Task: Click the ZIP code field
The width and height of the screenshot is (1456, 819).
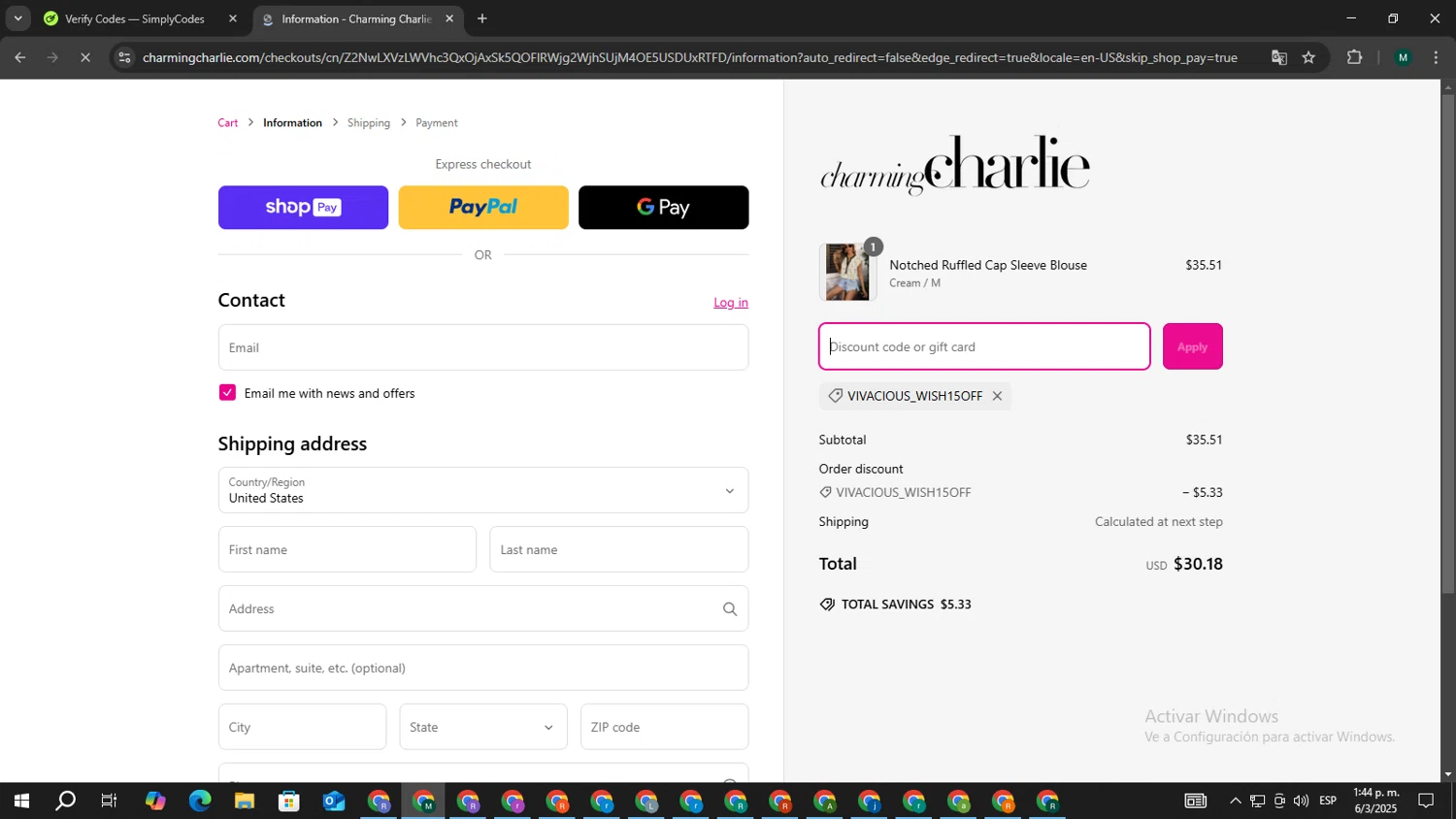Action: coord(665,727)
